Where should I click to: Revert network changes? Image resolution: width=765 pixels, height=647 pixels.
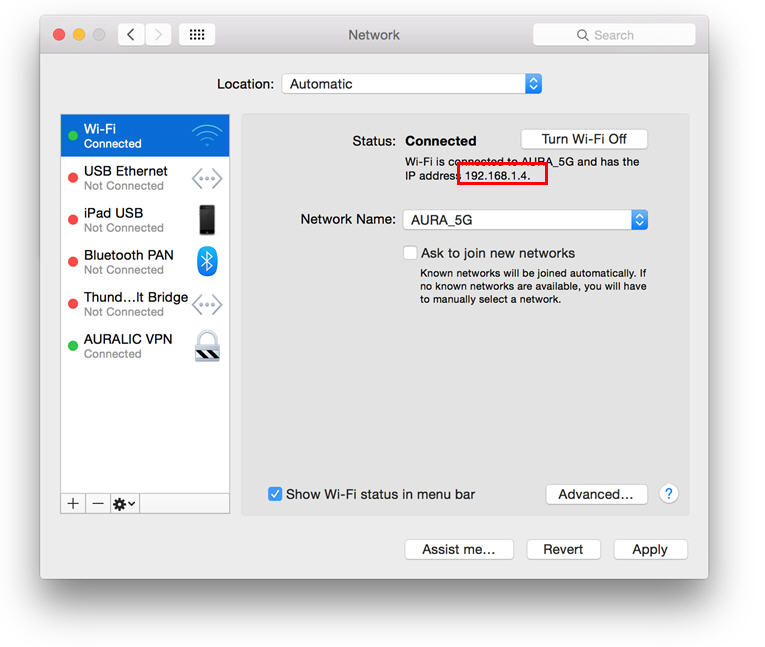tap(563, 549)
